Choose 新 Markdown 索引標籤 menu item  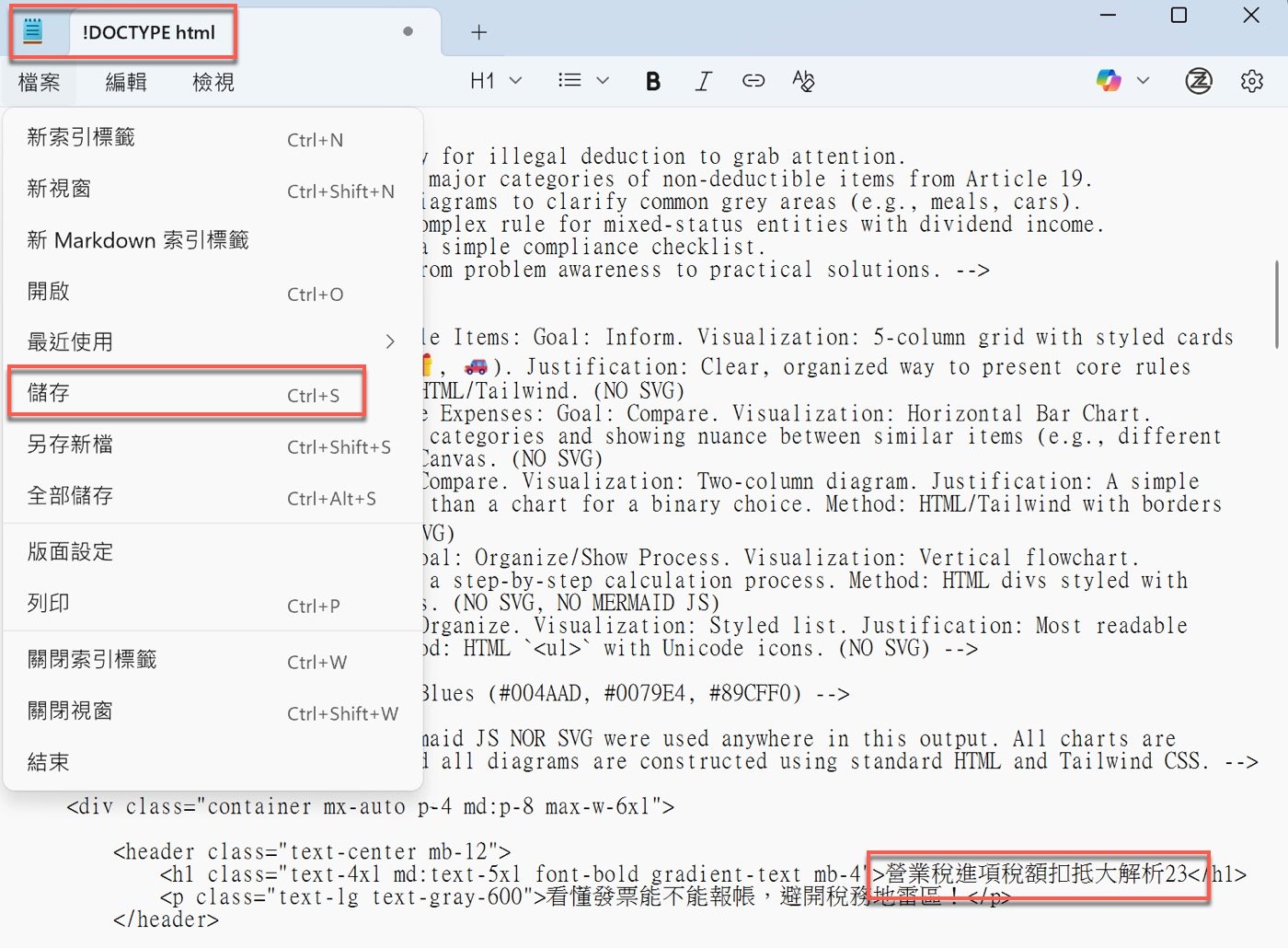point(213,241)
